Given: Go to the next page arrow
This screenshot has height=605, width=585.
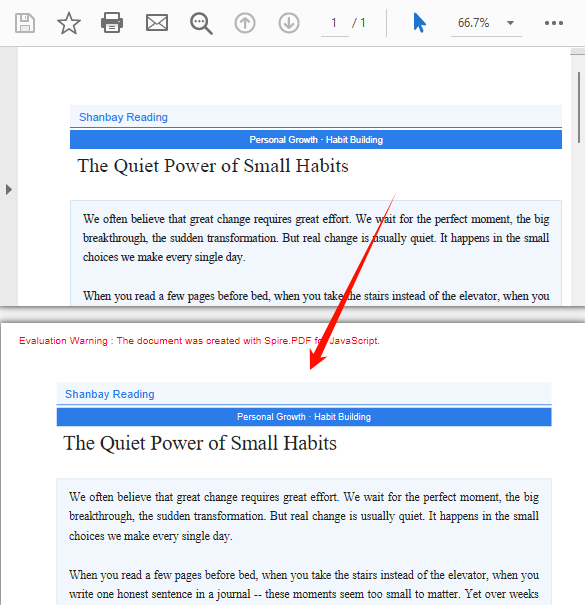Looking at the screenshot, I should coord(289,23).
